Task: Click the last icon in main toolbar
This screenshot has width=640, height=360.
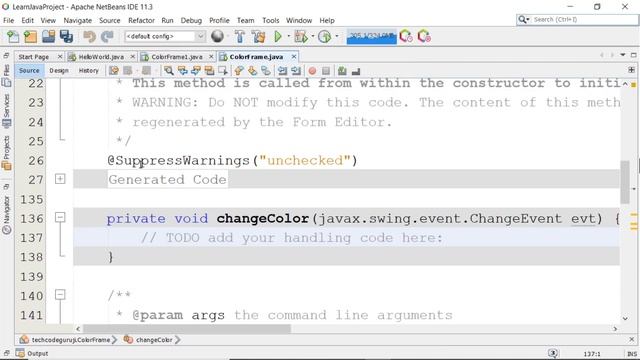Action: click(424, 37)
